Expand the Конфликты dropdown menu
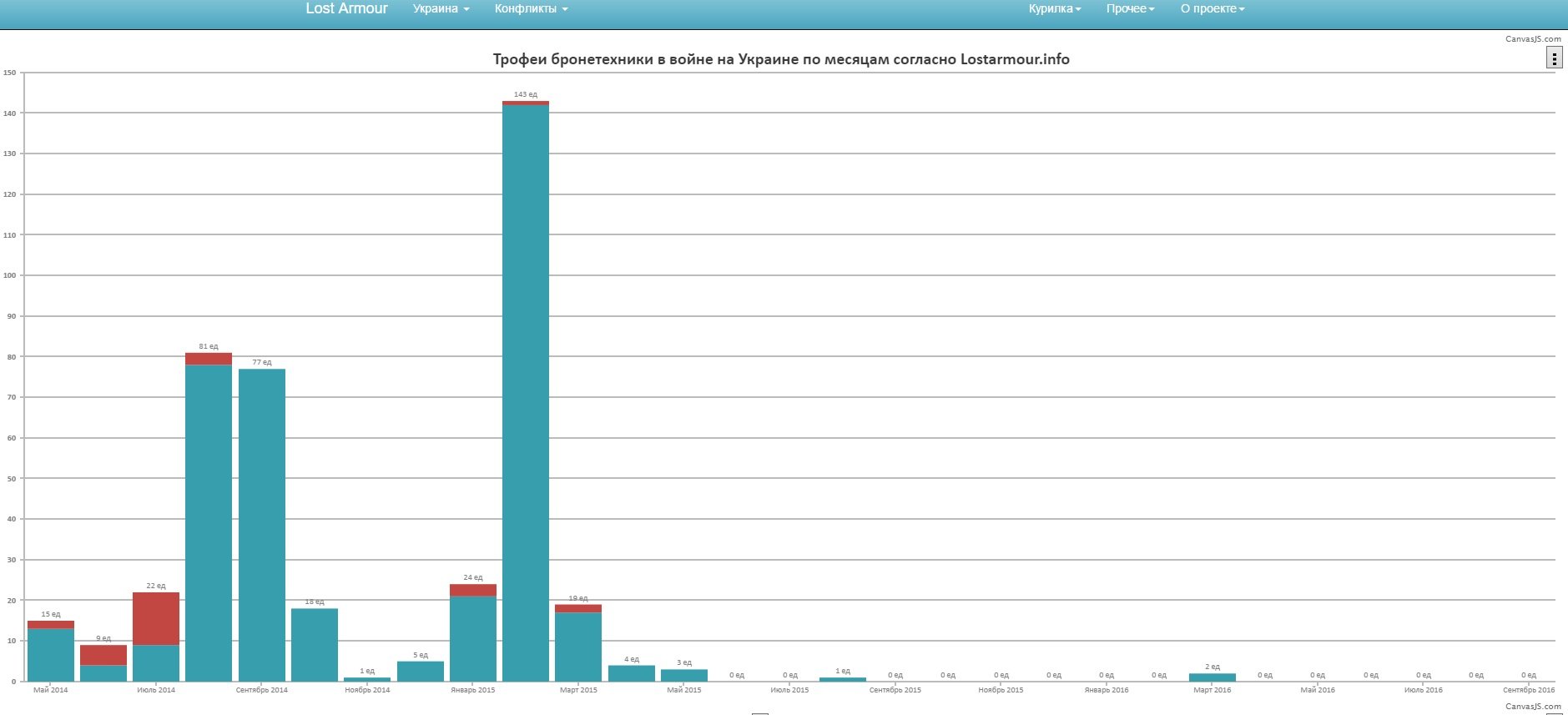This screenshot has height=715, width=1568. 532,8
